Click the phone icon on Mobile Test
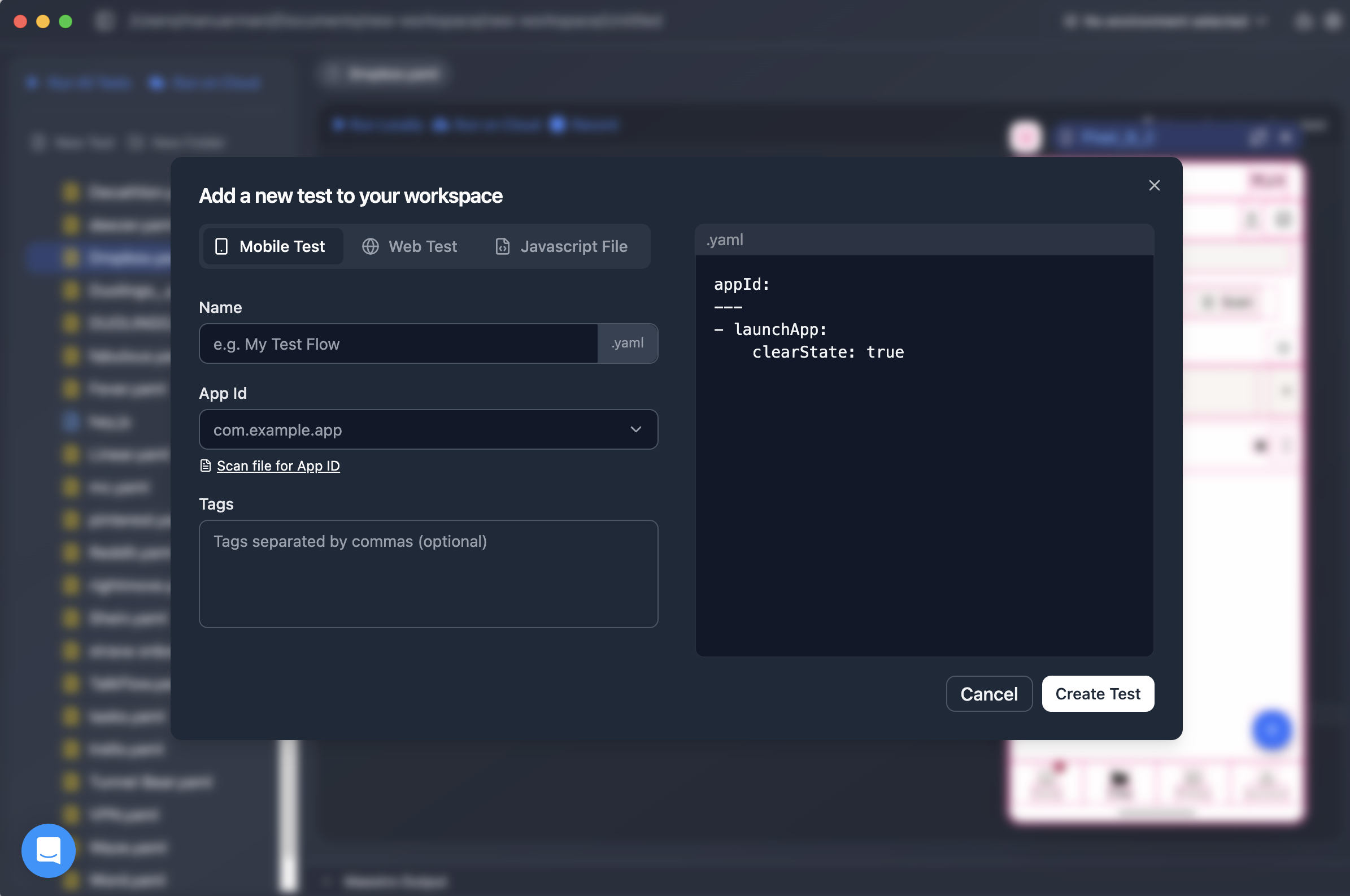 [221, 246]
